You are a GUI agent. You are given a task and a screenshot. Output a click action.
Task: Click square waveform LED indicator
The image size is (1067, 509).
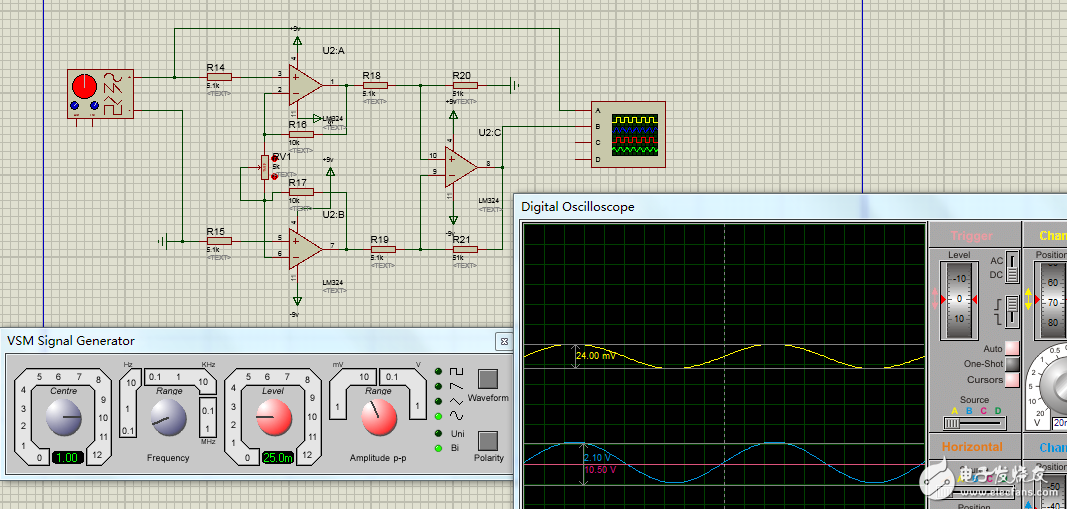coord(438,372)
